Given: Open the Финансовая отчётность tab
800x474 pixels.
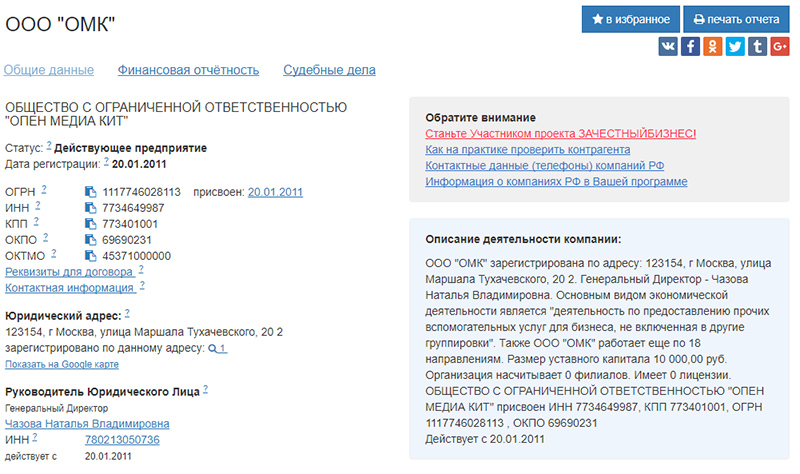Looking at the screenshot, I should click(x=188, y=70).
